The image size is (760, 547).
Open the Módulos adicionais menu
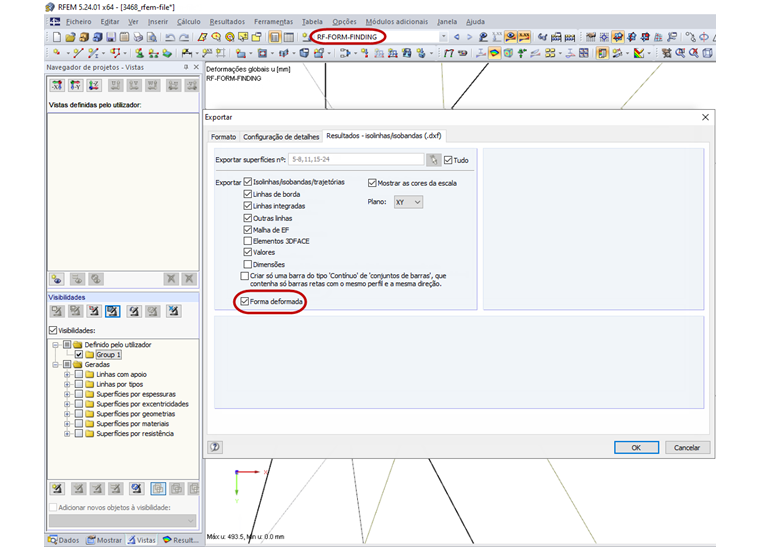click(x=396, y=22)
